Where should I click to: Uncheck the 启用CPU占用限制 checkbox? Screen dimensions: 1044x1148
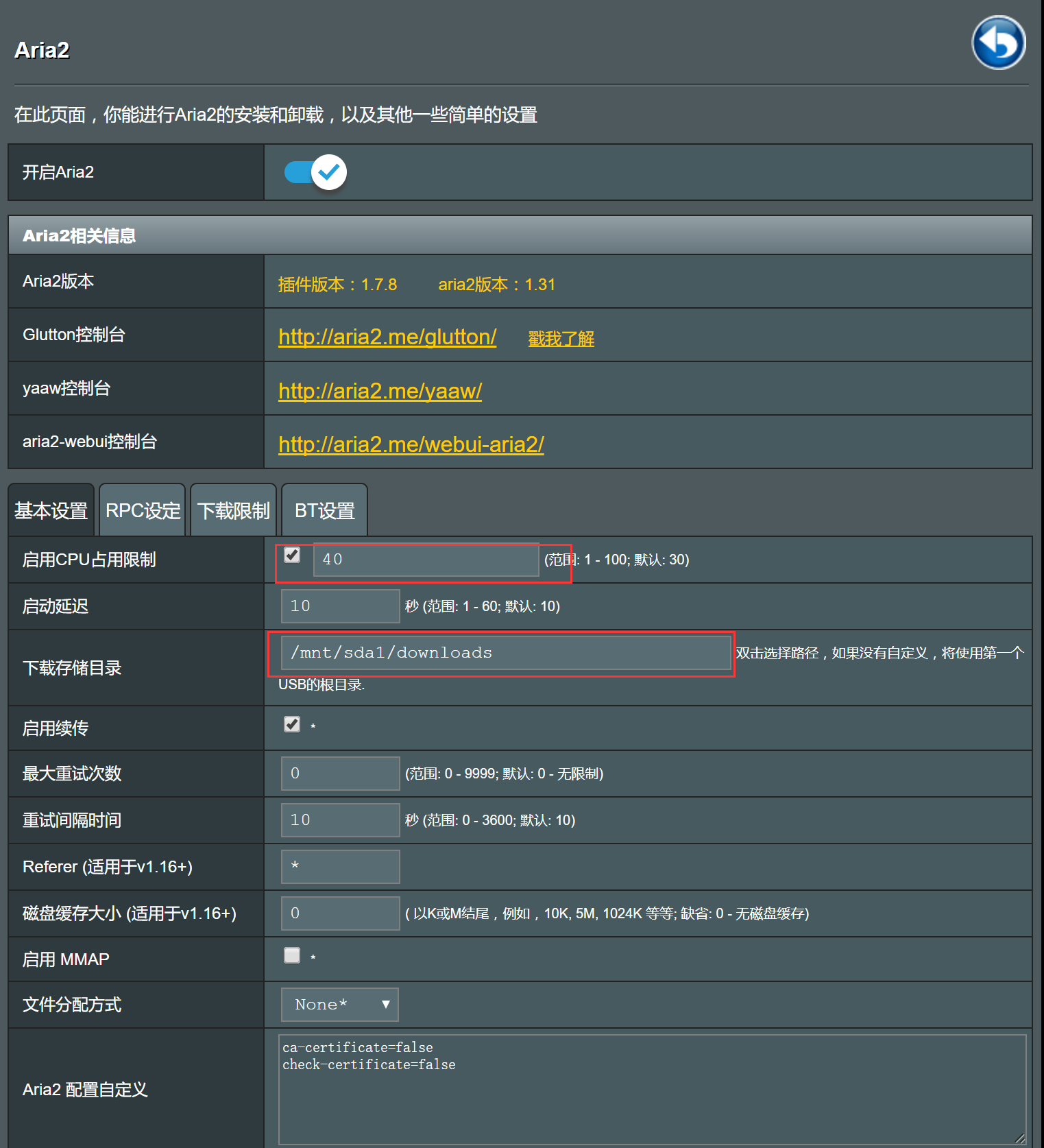pyautogui.click(x=292, y=555)
